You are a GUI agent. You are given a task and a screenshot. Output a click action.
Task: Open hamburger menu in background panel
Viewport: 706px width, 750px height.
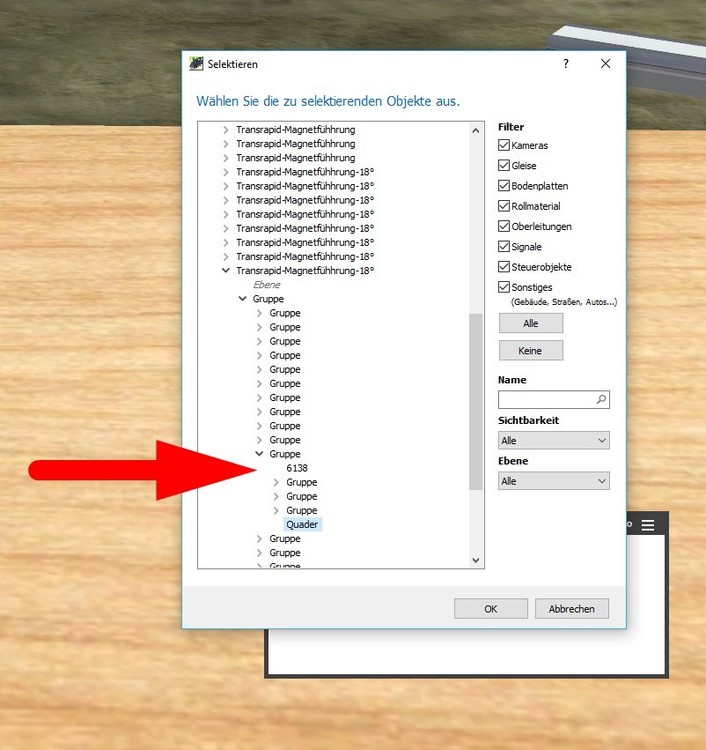point(648,525)
